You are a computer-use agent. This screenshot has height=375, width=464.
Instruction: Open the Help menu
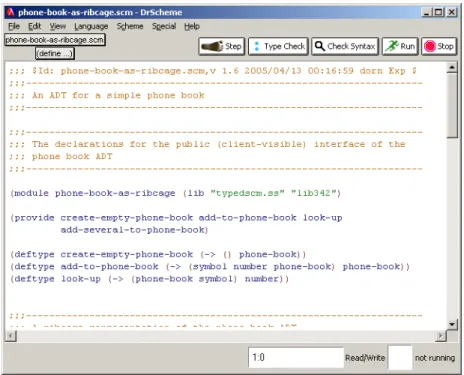(x=192, y=26)
